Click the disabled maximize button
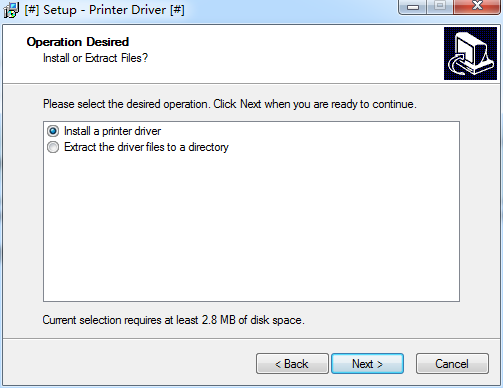The width and height of the screenshot is (503, 388). tap(440, 6)
